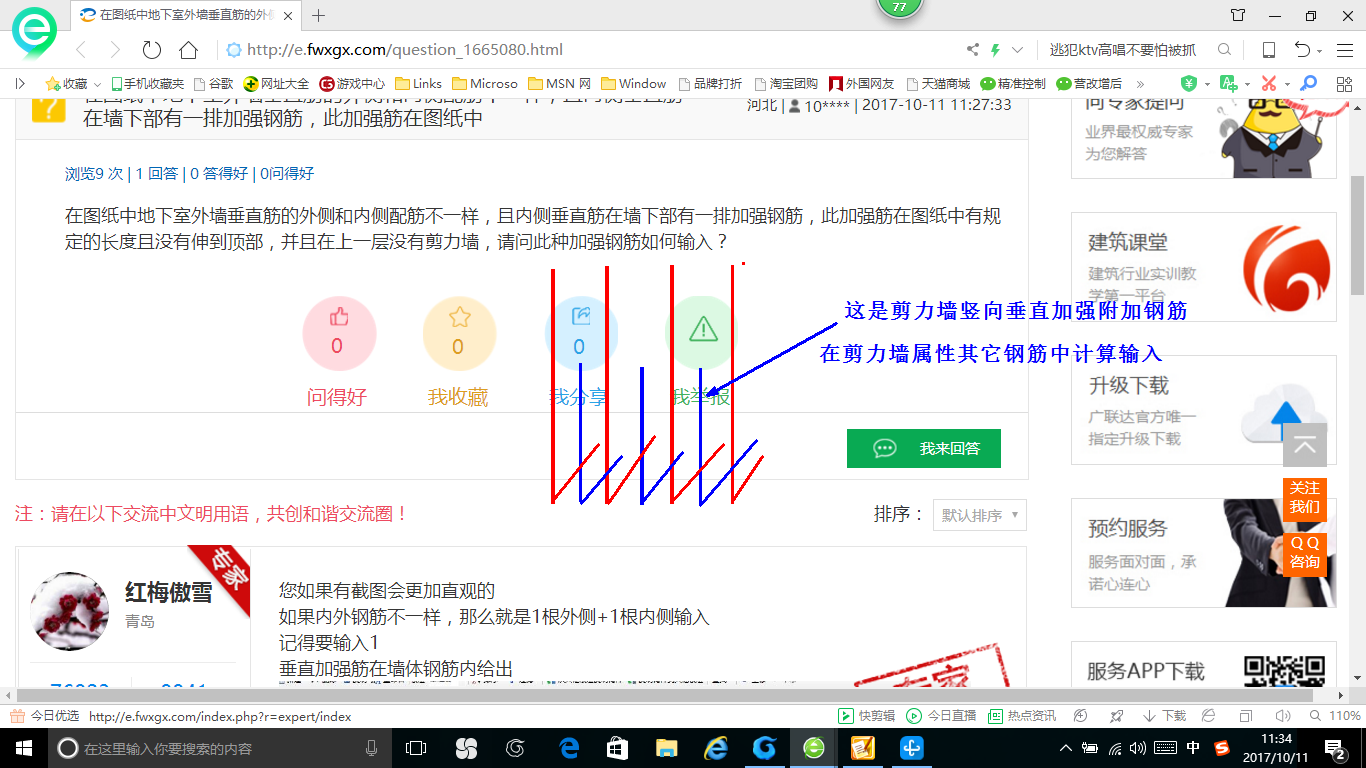Open the 网址大全 bookmark
Viewport: 1366px width, 768px height.
[277, 84]
